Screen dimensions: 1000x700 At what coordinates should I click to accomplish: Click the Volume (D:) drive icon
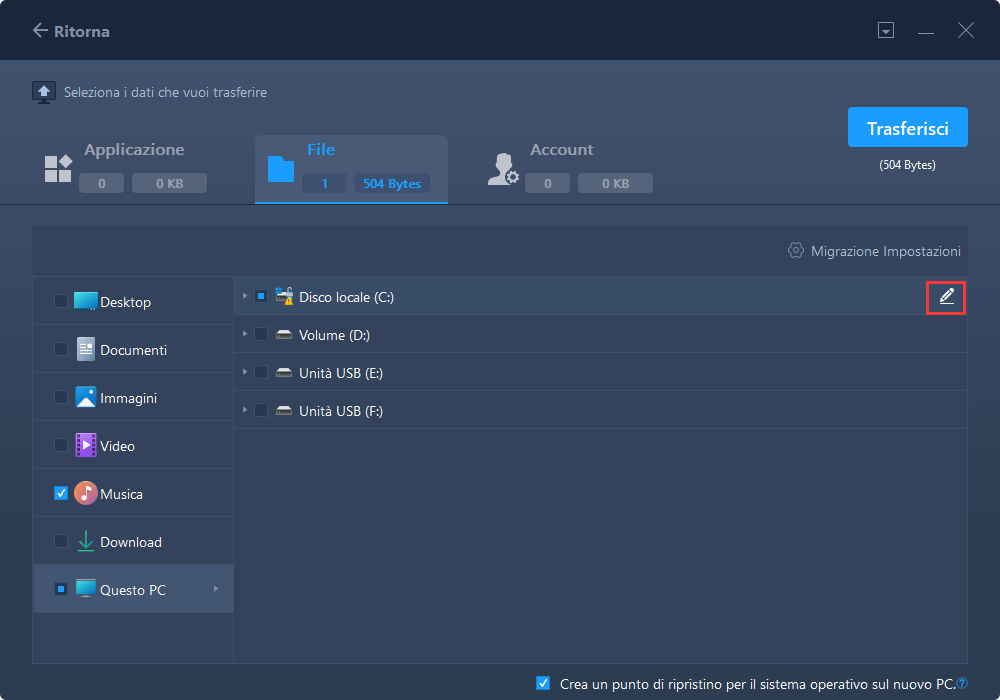(x=284, y=334)
